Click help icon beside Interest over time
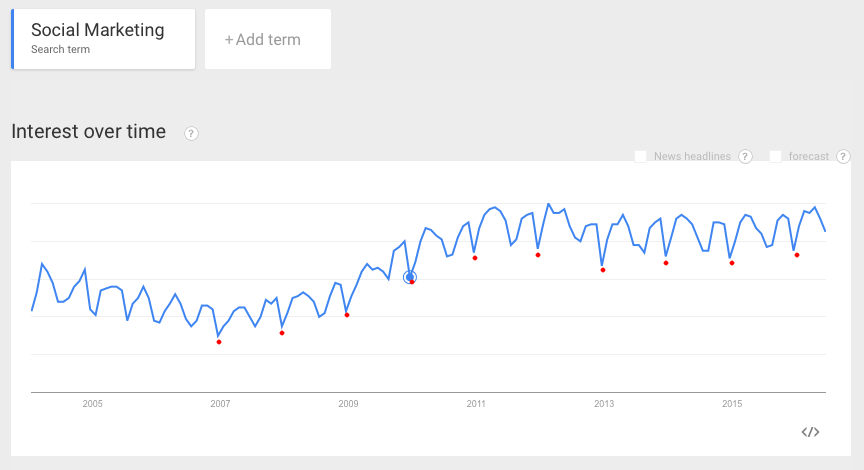The width and height of the screenshot is (864, 470). pyautogui.click(x=191, y=133)
